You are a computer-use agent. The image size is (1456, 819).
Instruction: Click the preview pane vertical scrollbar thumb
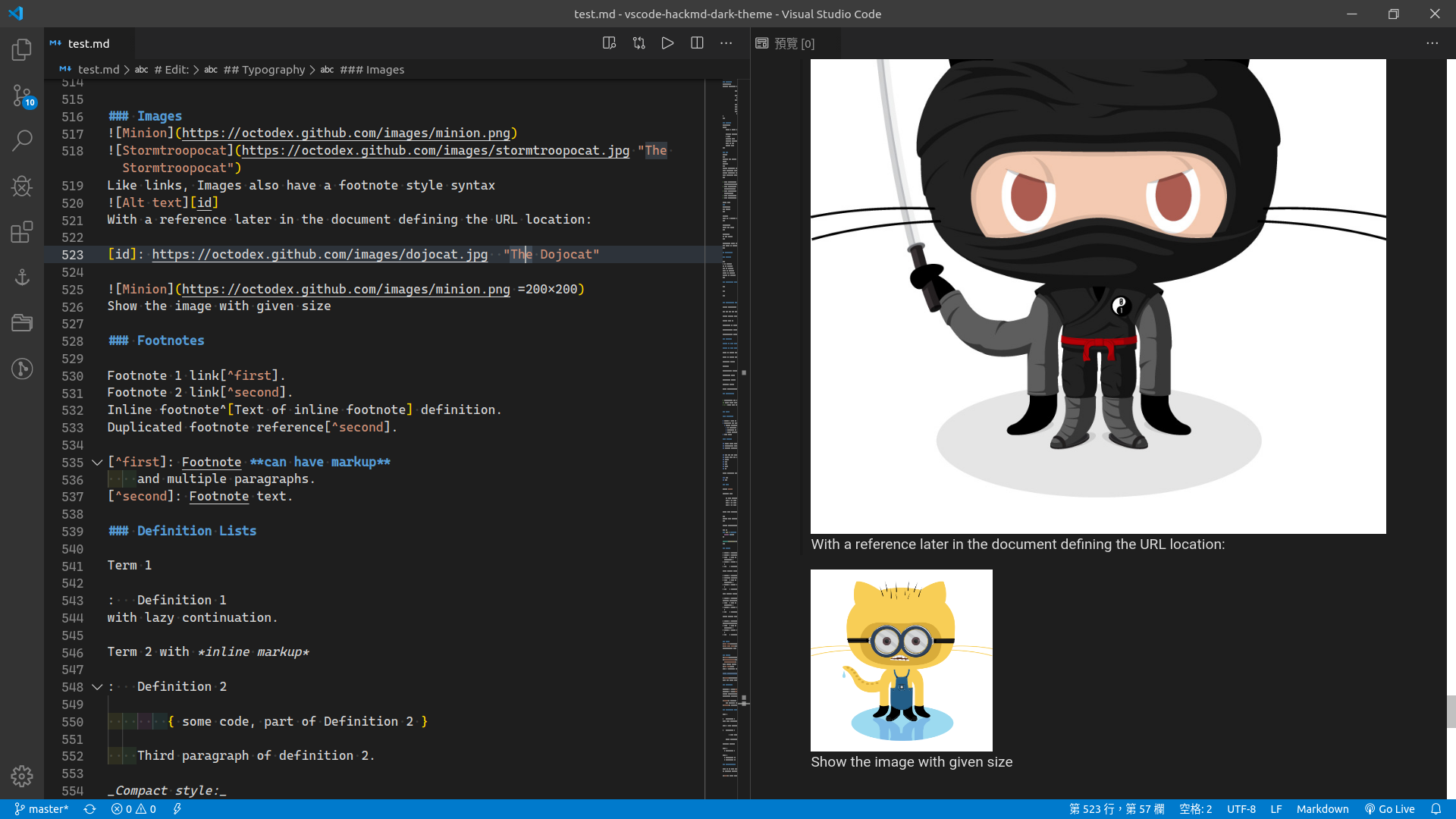click(x=1451, y=711)
